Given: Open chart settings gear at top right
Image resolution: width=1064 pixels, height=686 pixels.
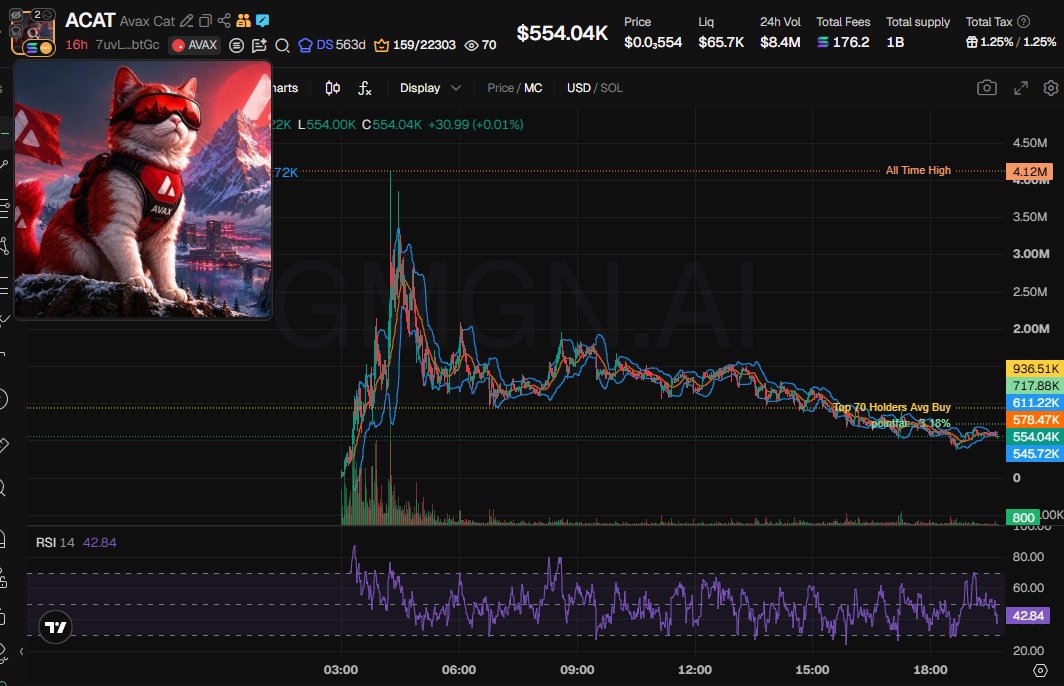Looking at the screenshot, I should pyautogui.click(x=1050, y=88).
